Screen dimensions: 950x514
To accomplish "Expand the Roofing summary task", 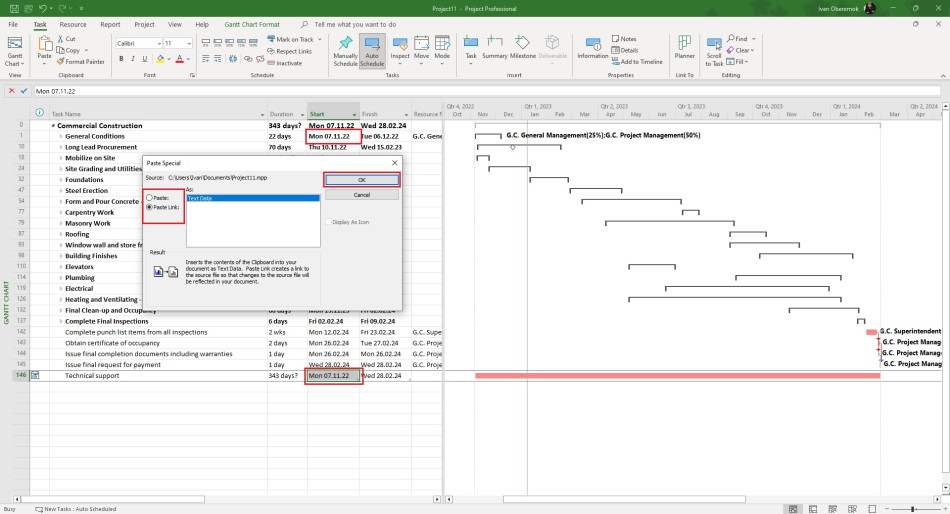I will (x=61, y=234).
